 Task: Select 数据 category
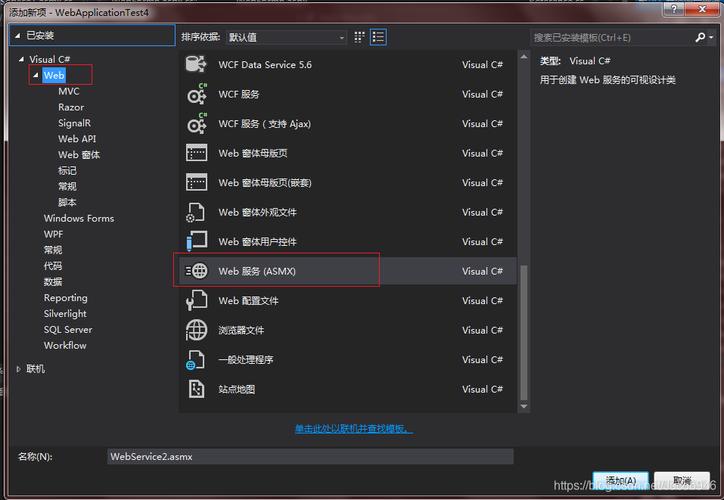[x=53, y=282]
